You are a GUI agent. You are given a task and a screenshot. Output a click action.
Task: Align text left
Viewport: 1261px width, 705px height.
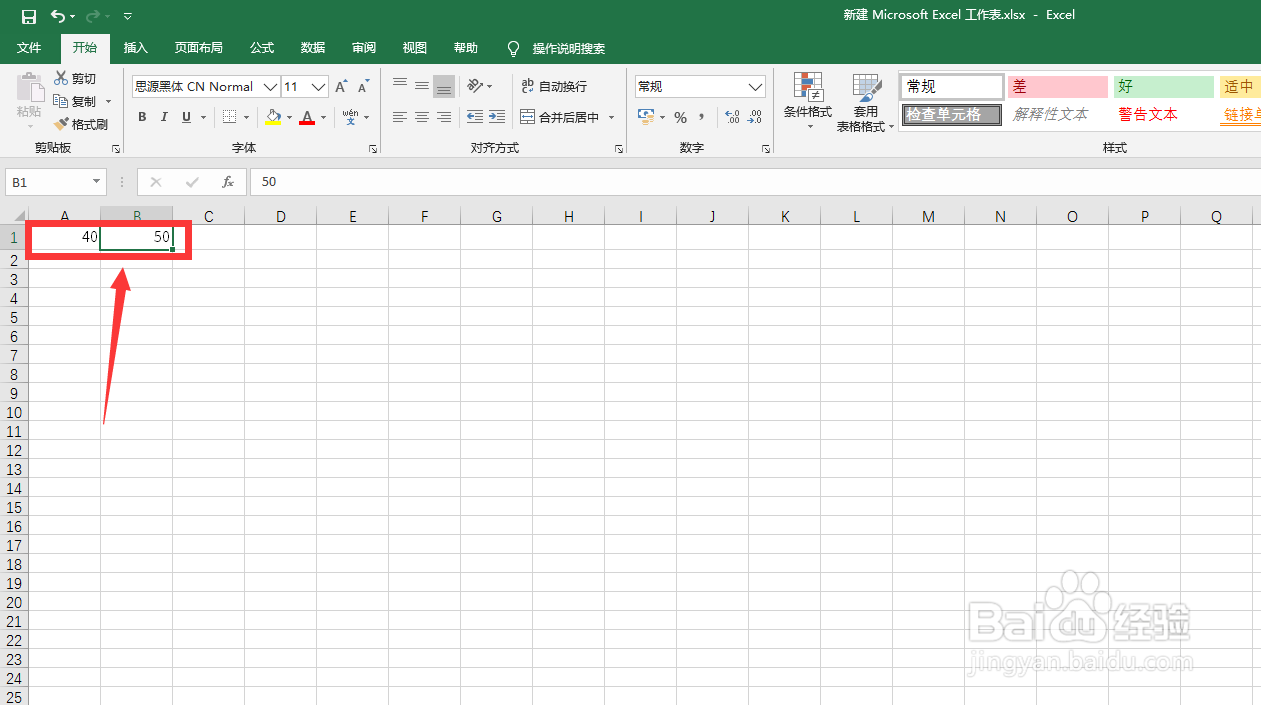coord(400,117)
